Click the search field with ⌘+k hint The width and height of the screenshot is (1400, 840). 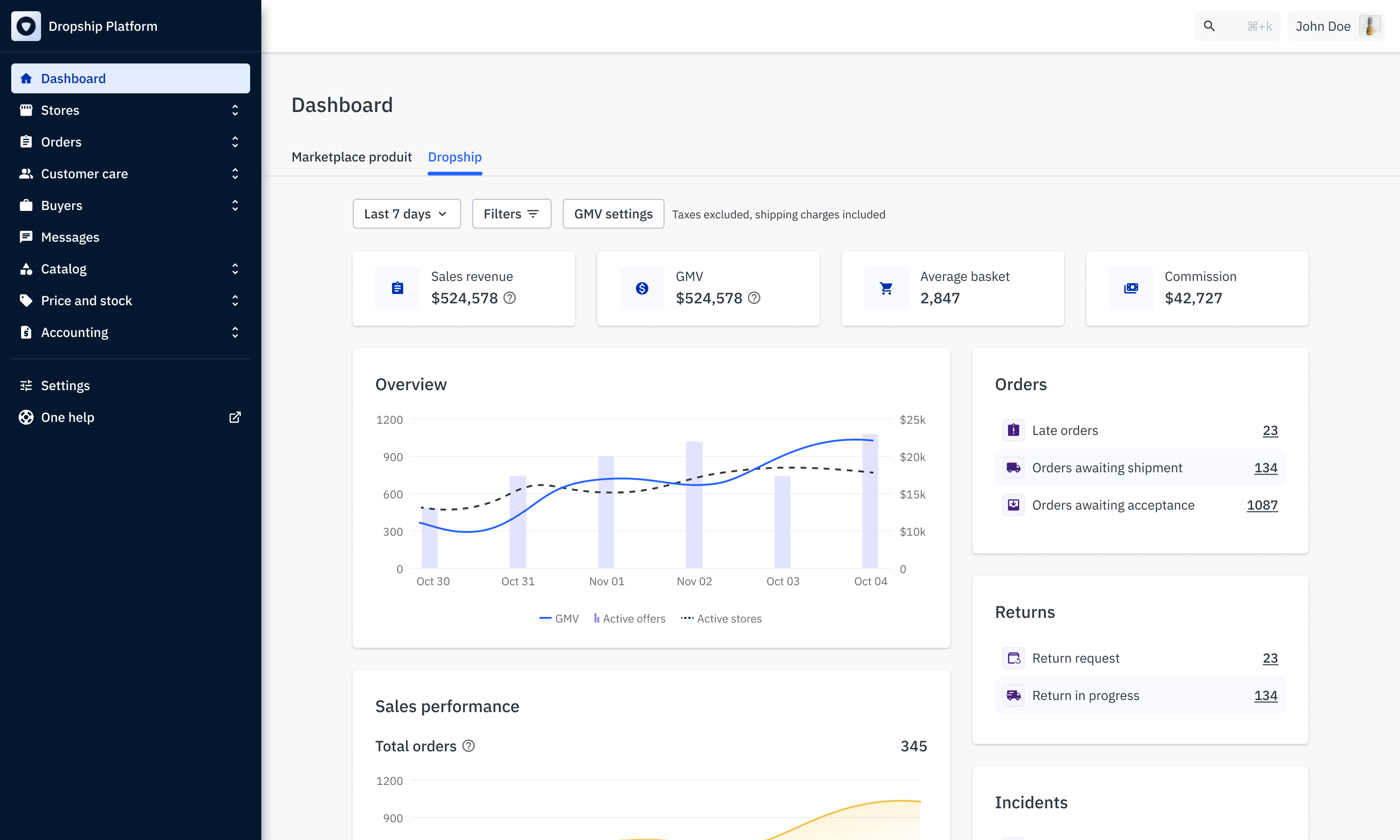point(1237,26)
